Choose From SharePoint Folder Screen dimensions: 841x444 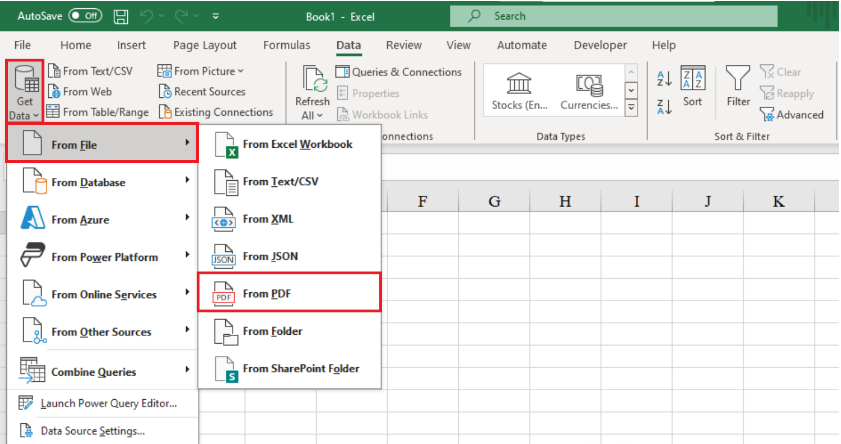pyautogui.click(x=290, y=369)
